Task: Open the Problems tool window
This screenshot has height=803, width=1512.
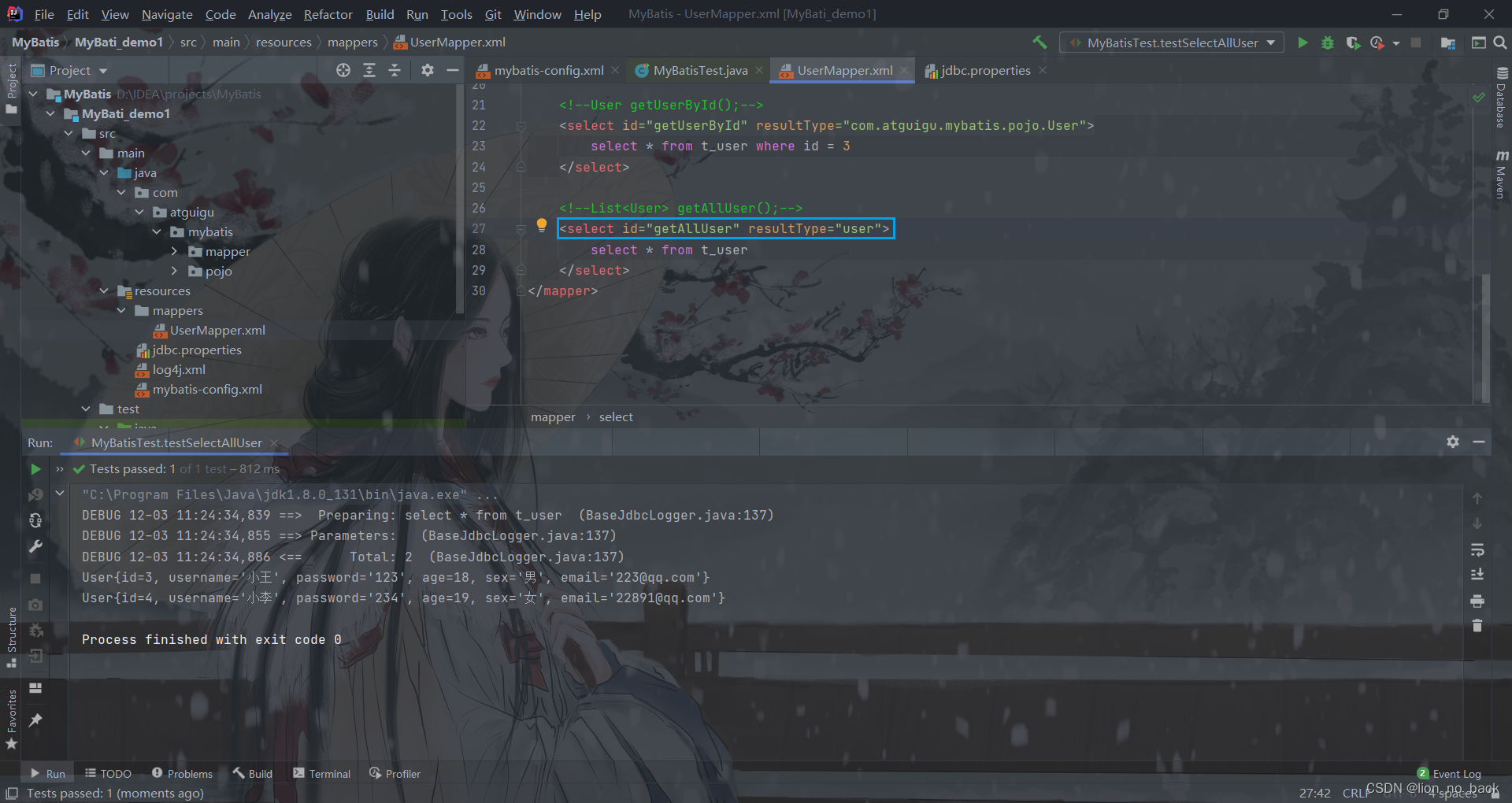Action: pyautogui.click(x=182, y=774)
